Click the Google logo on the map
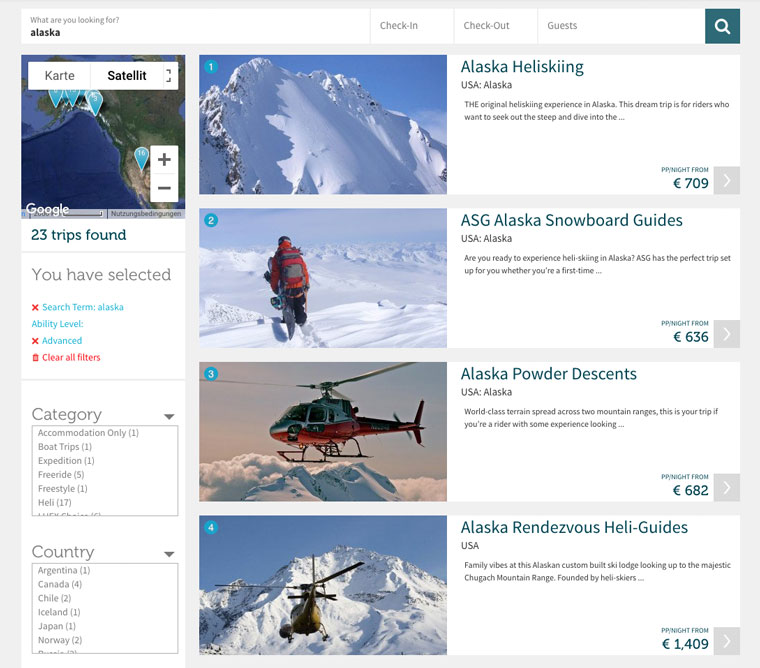The height and width of the screenshot is (668, 760). pos(47,209)
